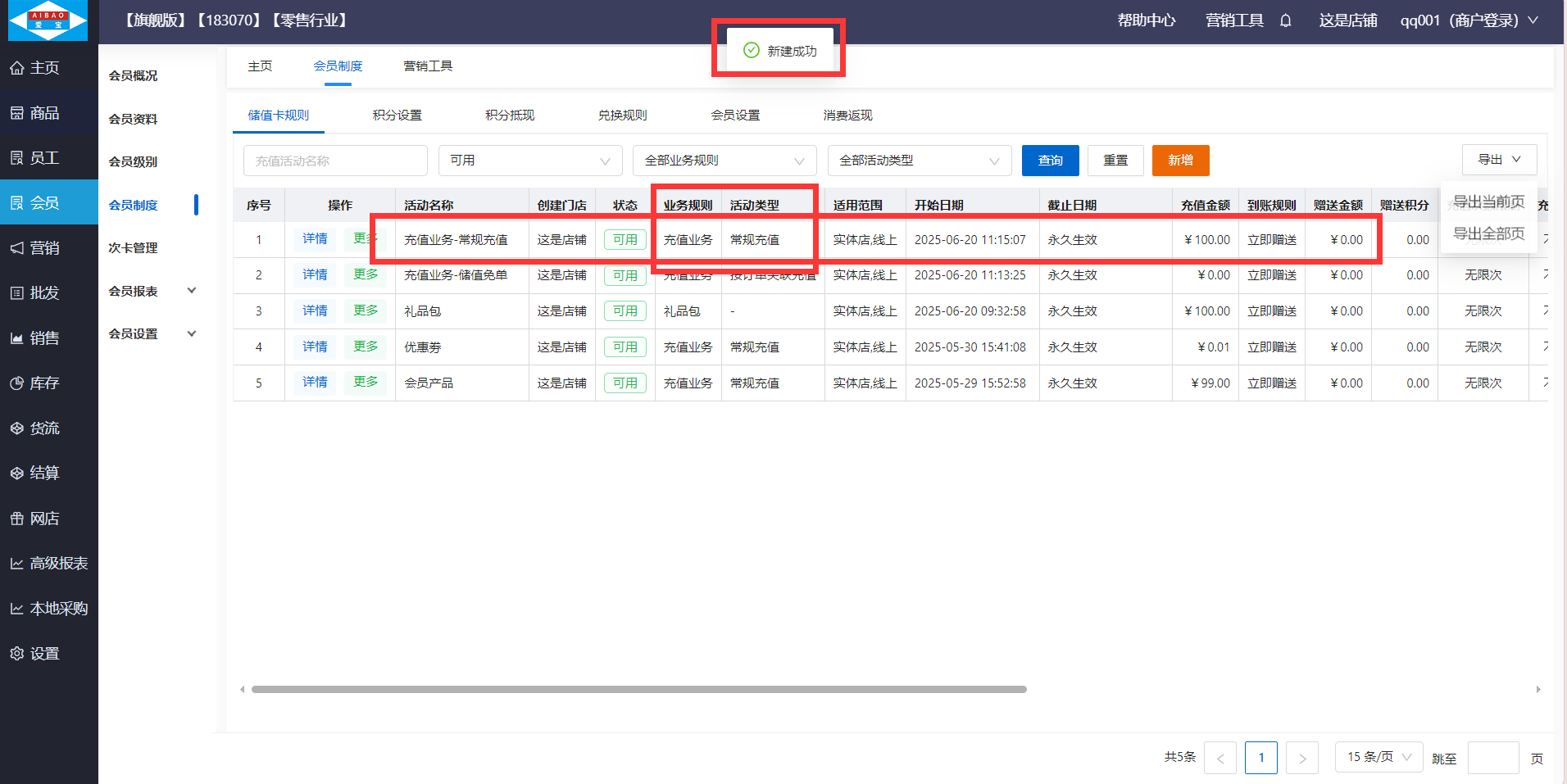Click the orange 新增 button
This screenshot has height=784, width=1567.
point(1180,161)
